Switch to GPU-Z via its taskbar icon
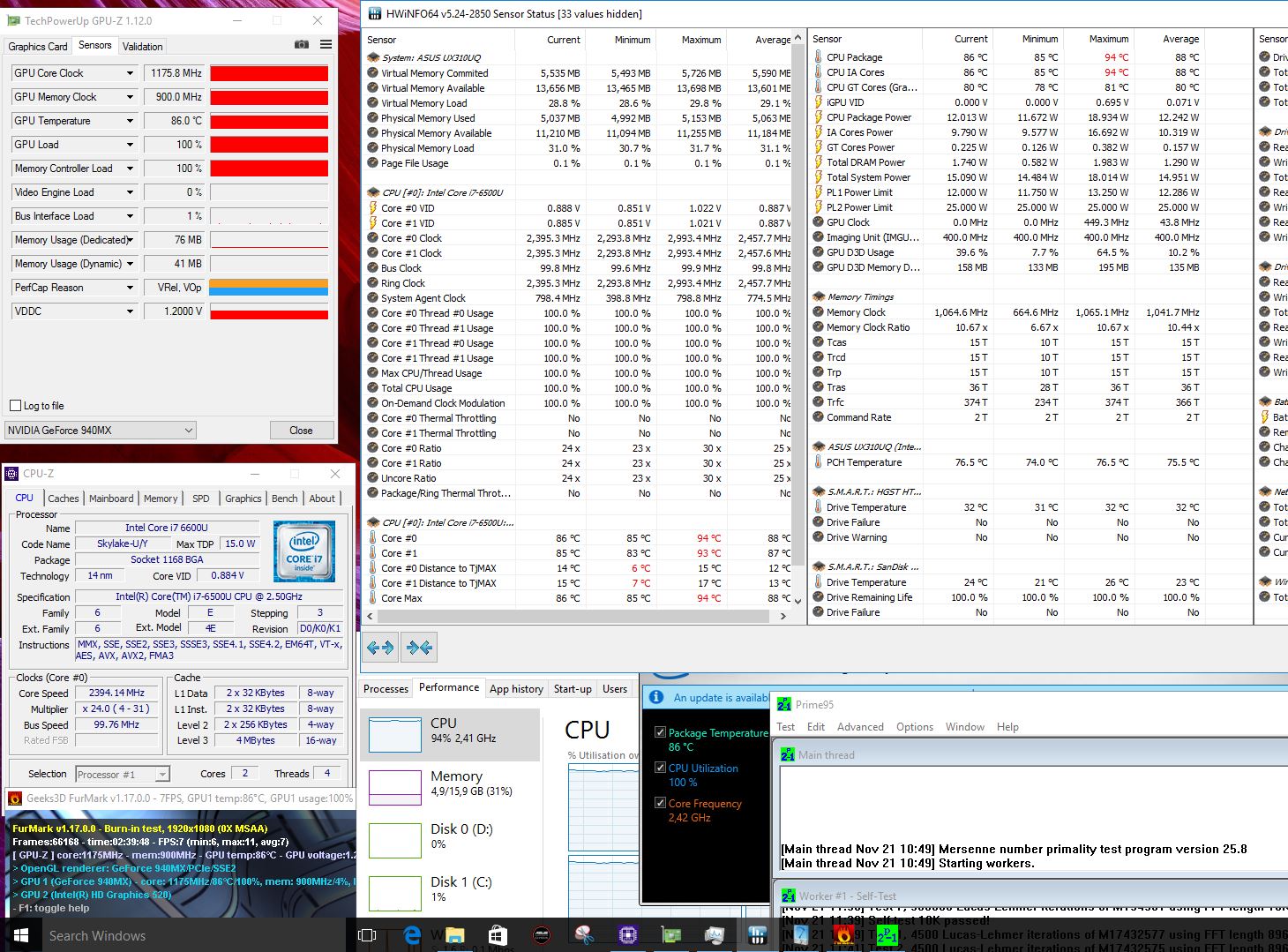This screenshot has width=1288, height=952. (x=670, y=935)
